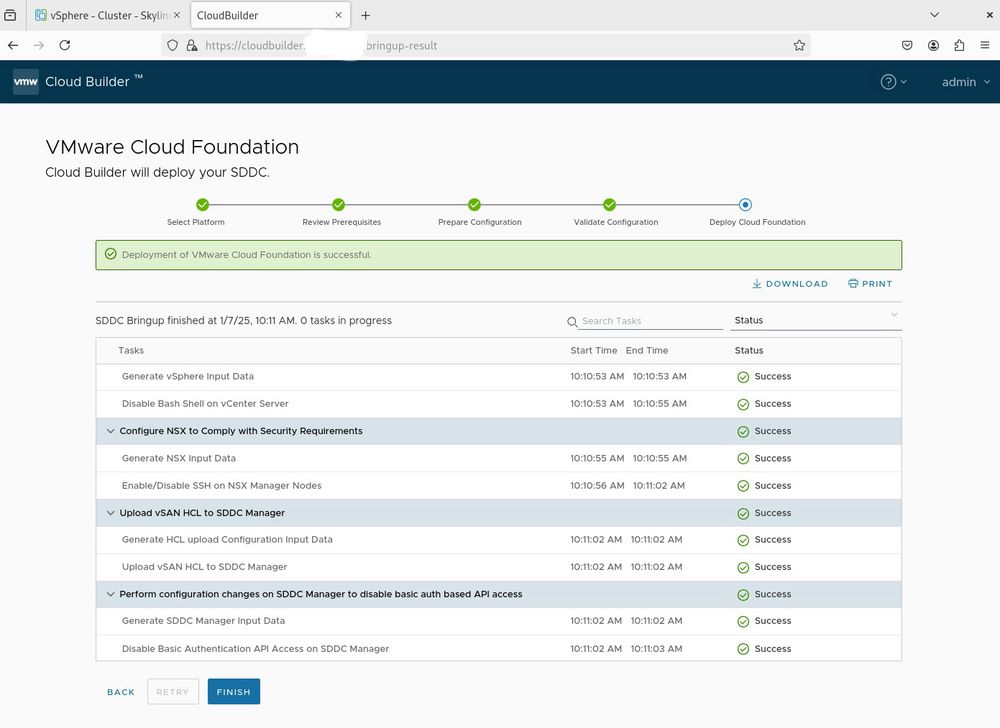Switch to the CloudBuilder tab
The image size is (1000, 728).
(x=270, y=15)
